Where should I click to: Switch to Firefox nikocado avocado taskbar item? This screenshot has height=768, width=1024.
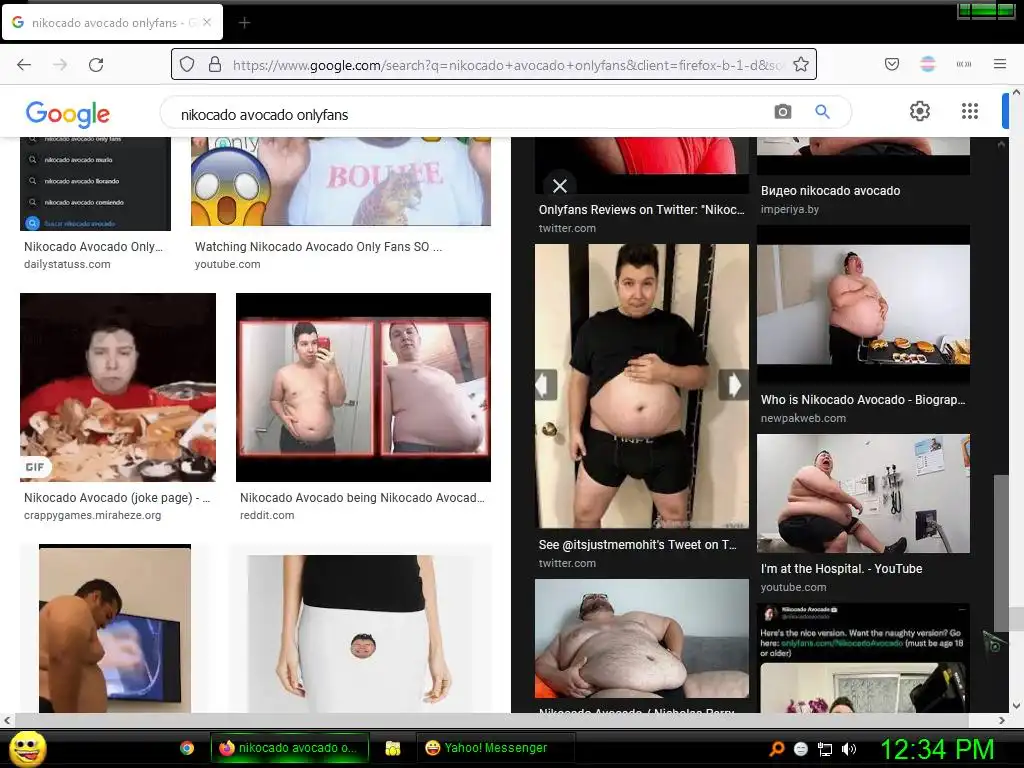289,748
